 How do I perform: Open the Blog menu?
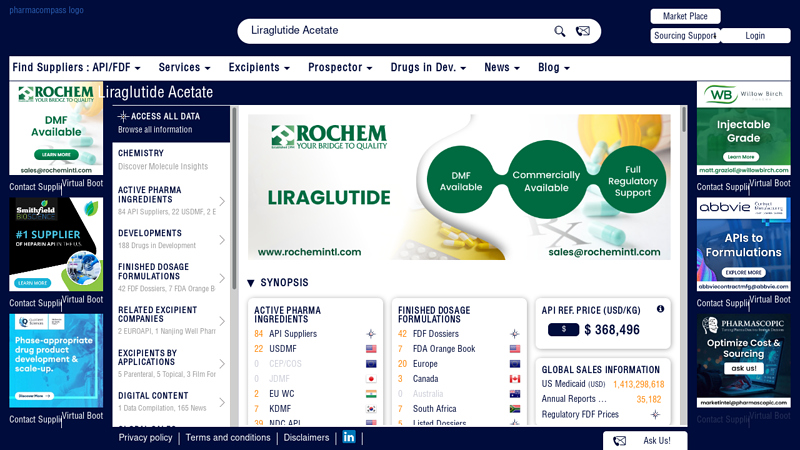(x=554, y=67)
